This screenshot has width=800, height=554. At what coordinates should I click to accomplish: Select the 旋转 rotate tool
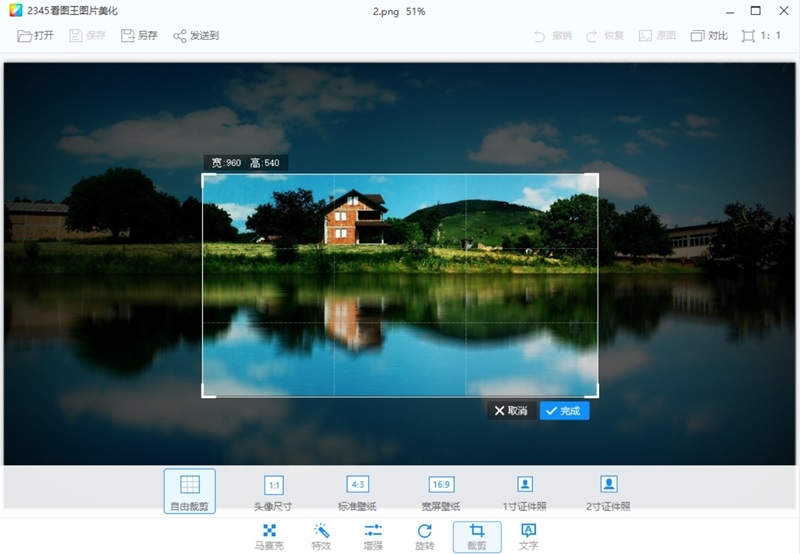(x=425, y=535)
